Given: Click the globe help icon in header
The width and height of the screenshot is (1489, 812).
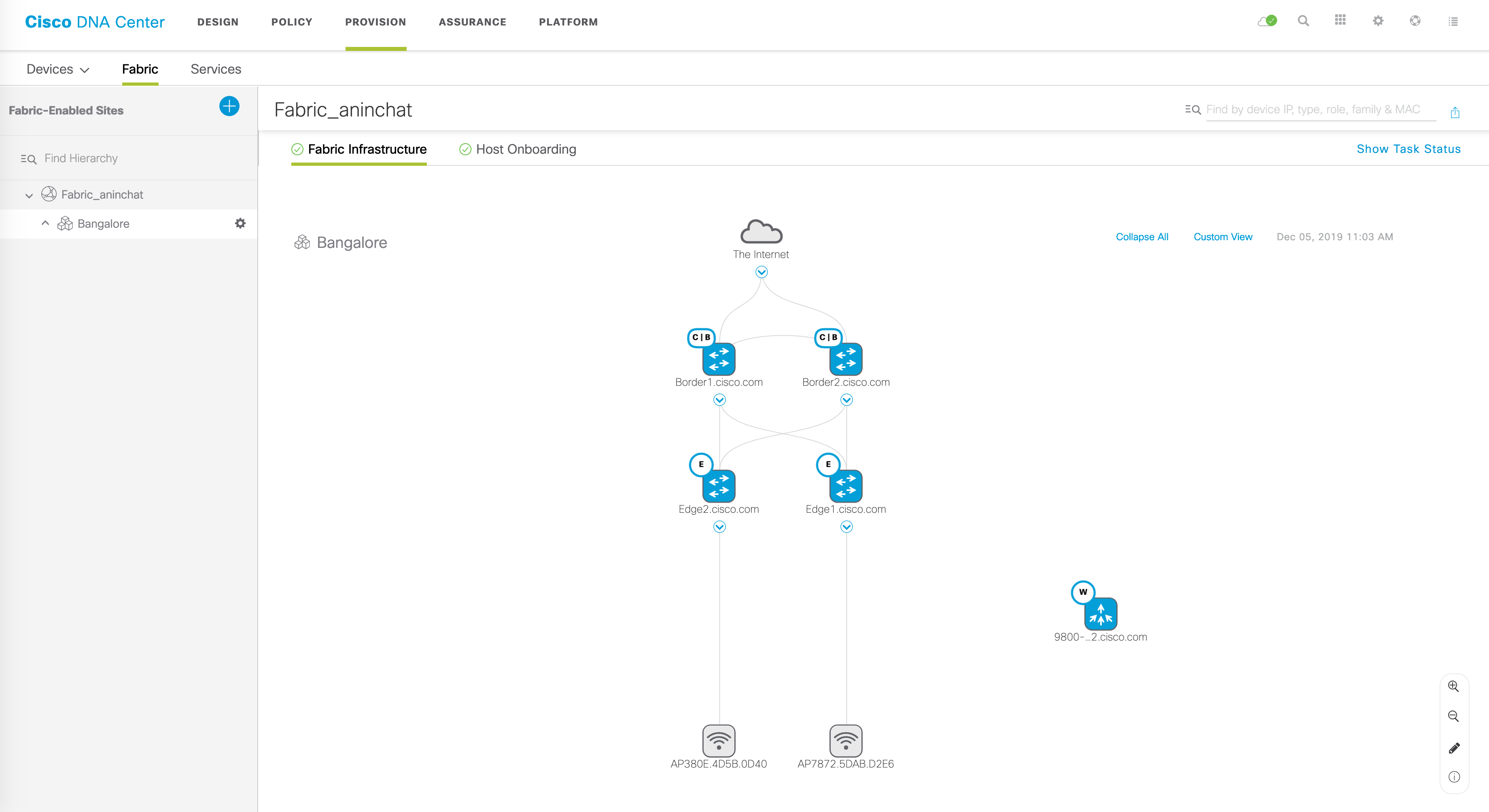Looking at the screenshot, I should pyautogui.click(x=1415, y=21).
